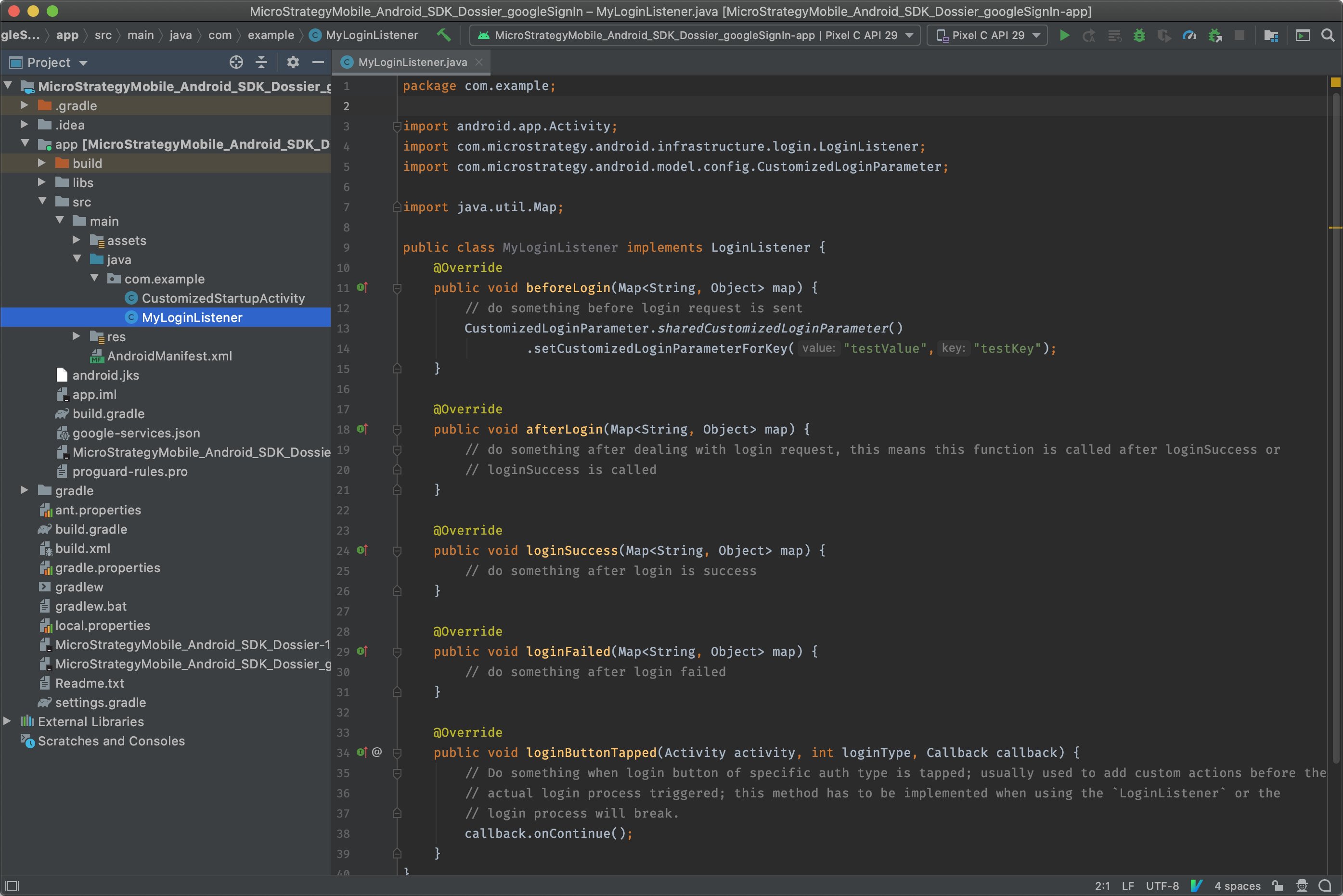
Task: Fold the beforeLogin method at line 11
Action: coord(397,288)
